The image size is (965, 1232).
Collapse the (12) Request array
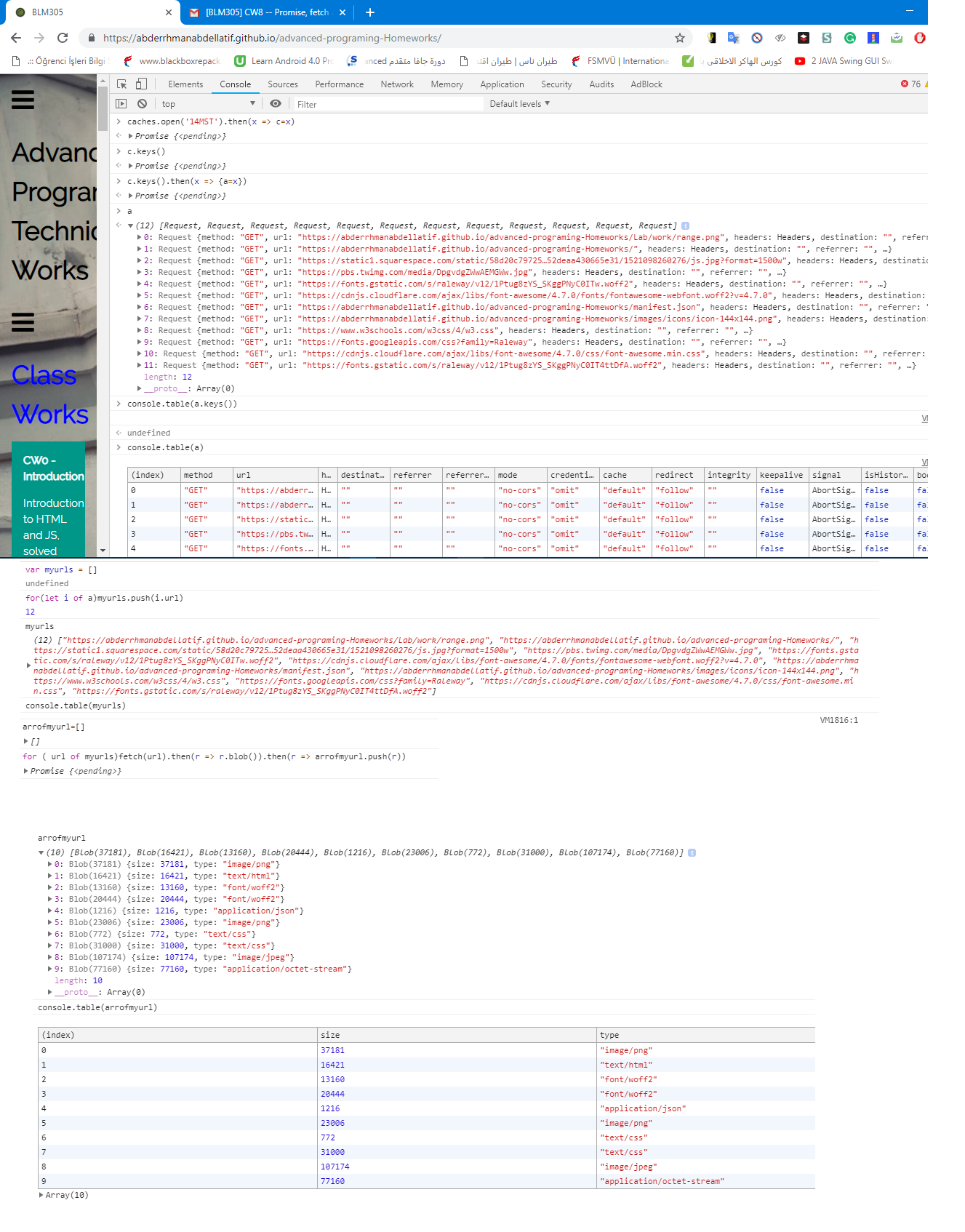point(131,226)
